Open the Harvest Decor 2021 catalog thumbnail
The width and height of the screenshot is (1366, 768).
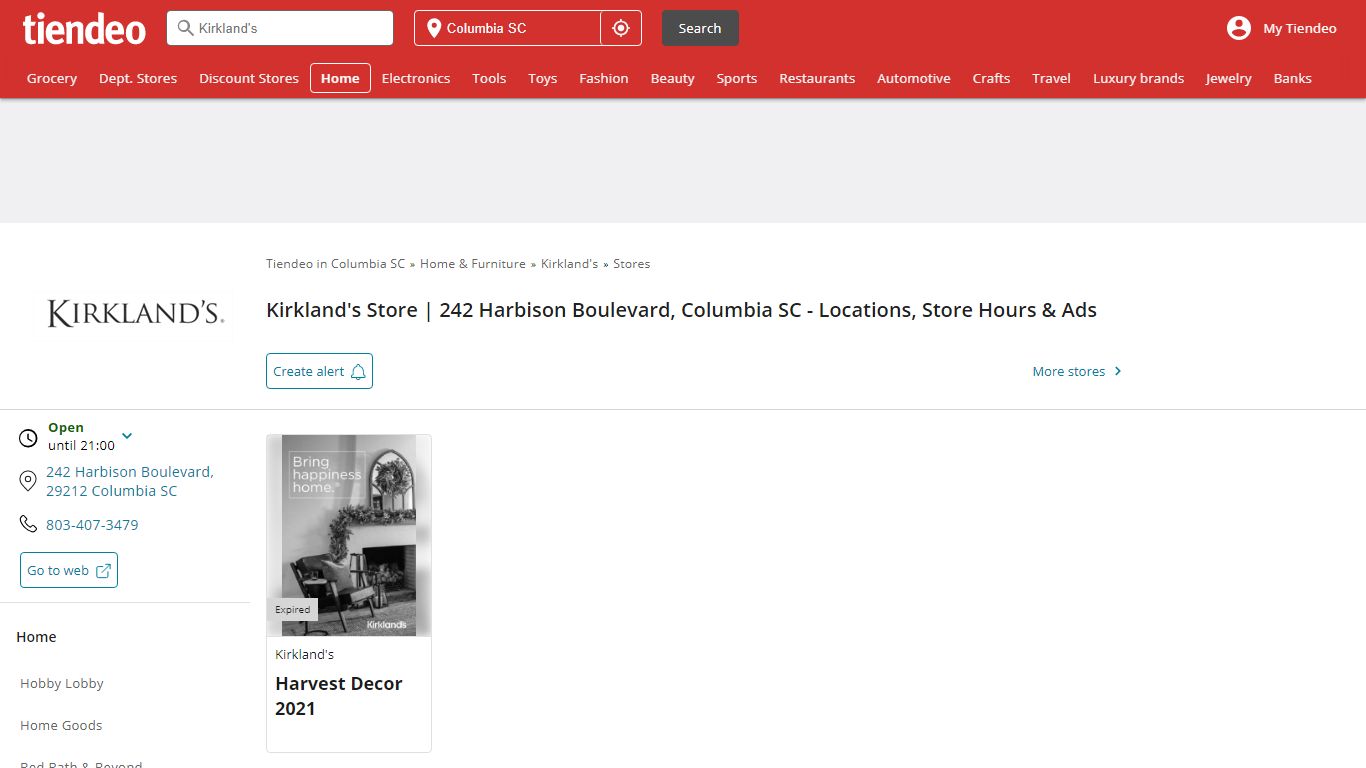click(349, 535)
